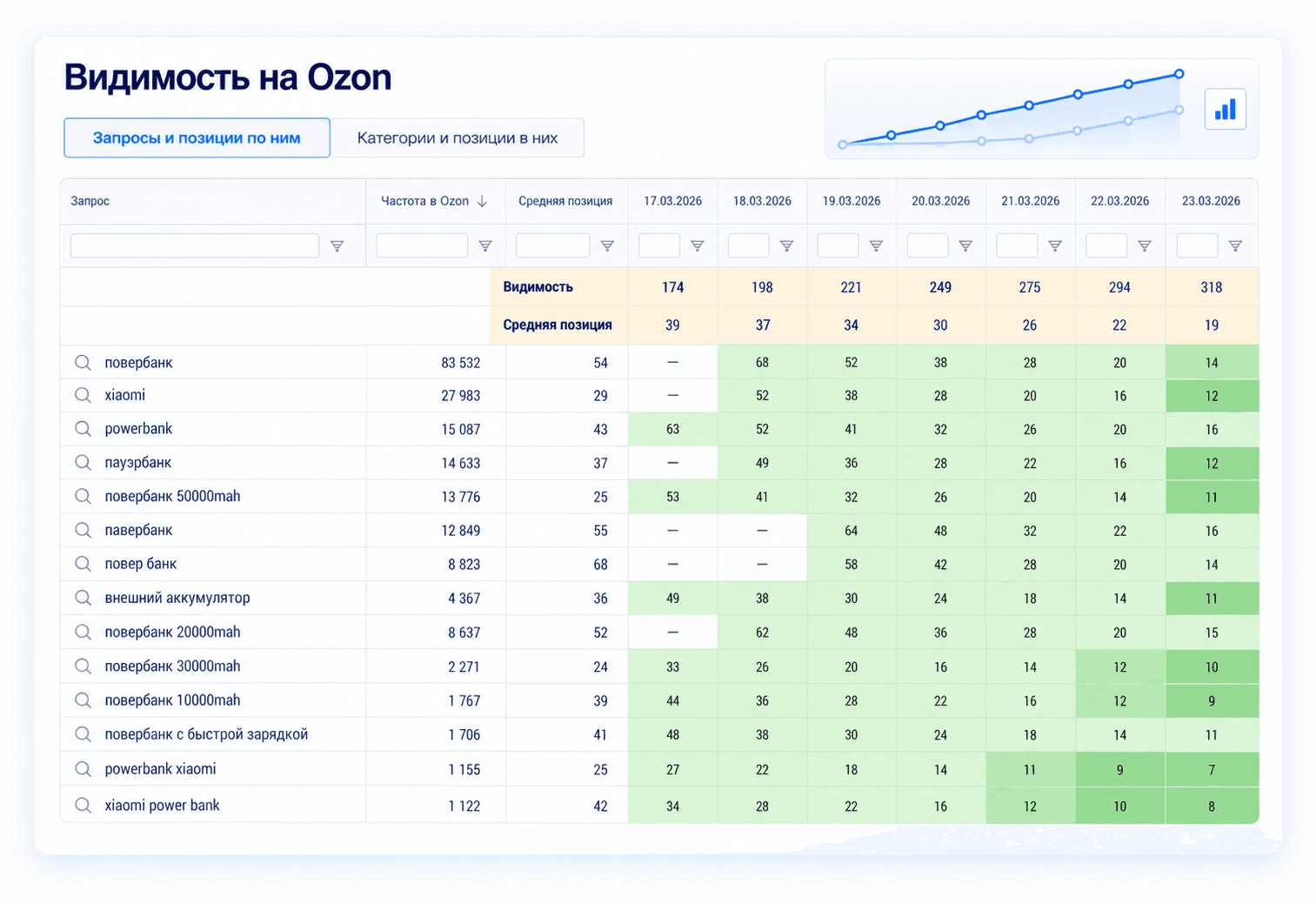
Task: Click the Видимость value 318
Action: point(1212,287)
